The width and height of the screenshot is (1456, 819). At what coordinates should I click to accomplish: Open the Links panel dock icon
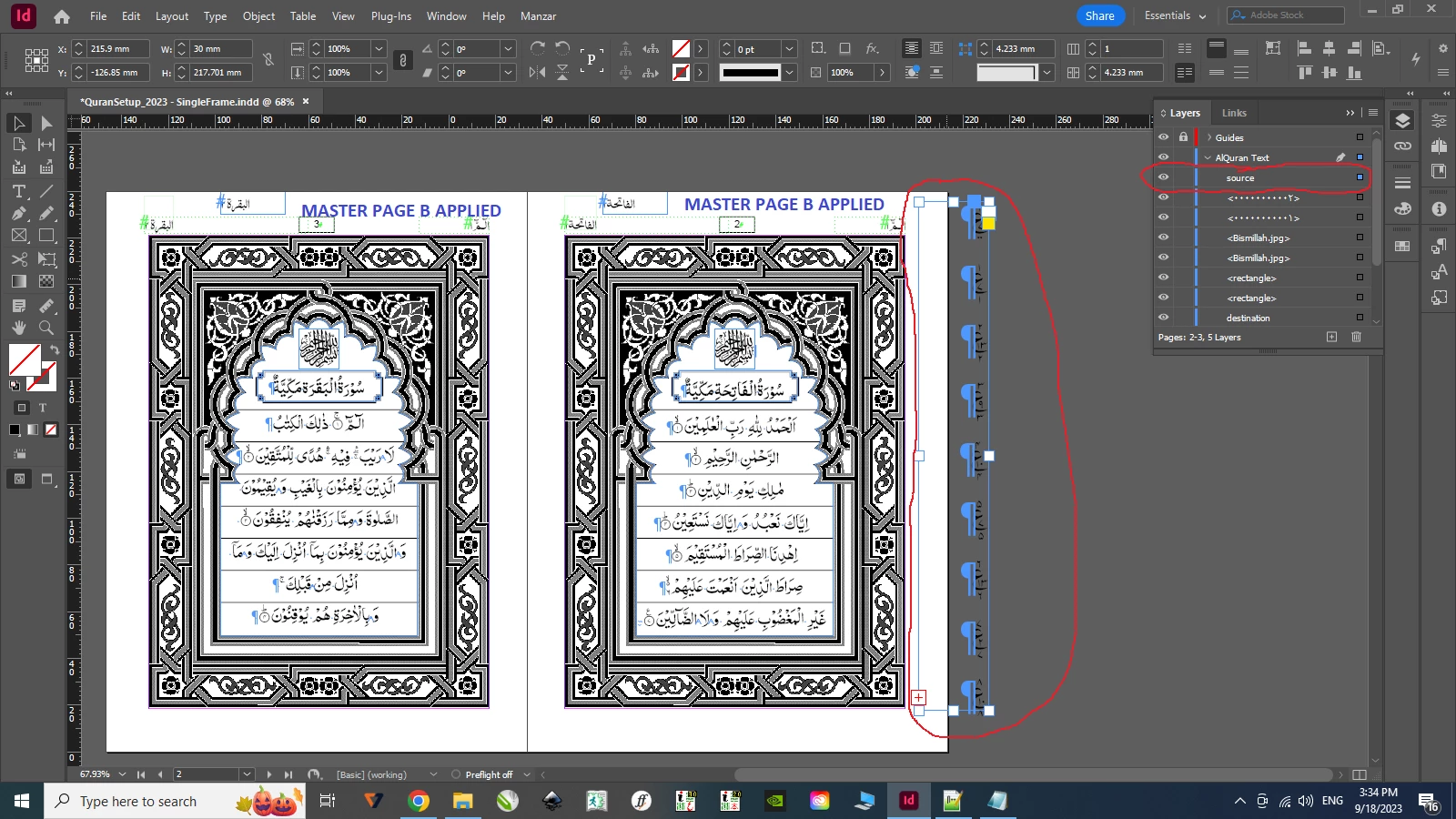[1402, 147]
